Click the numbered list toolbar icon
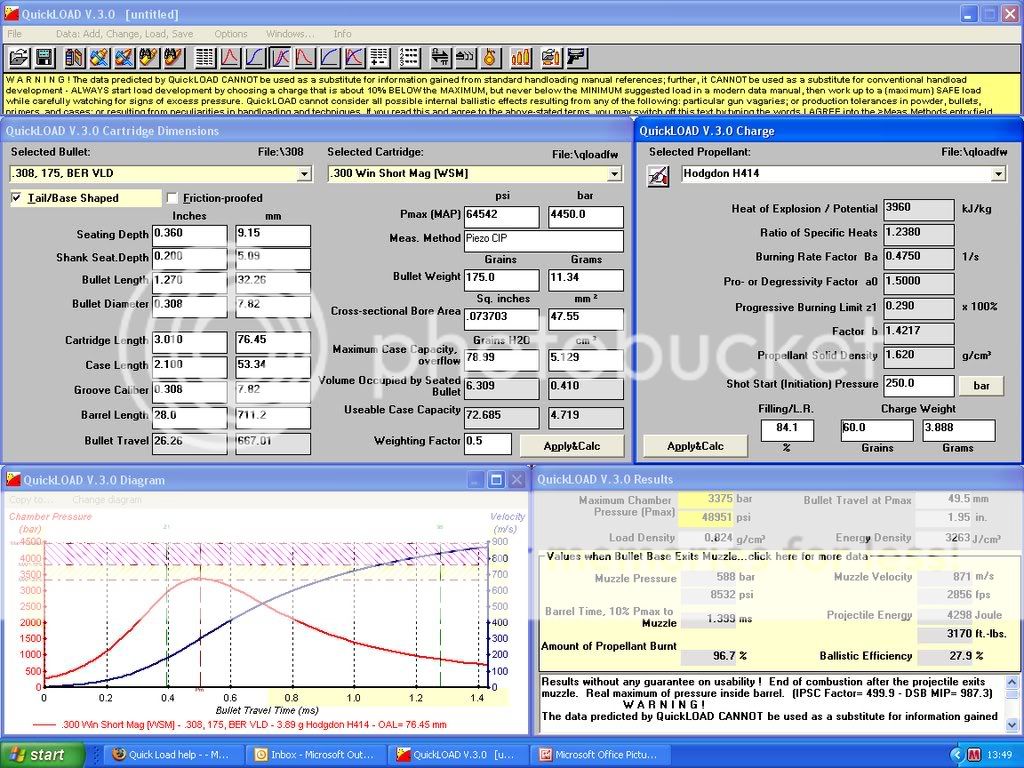The image size is (1024, 768). (410, 57)
